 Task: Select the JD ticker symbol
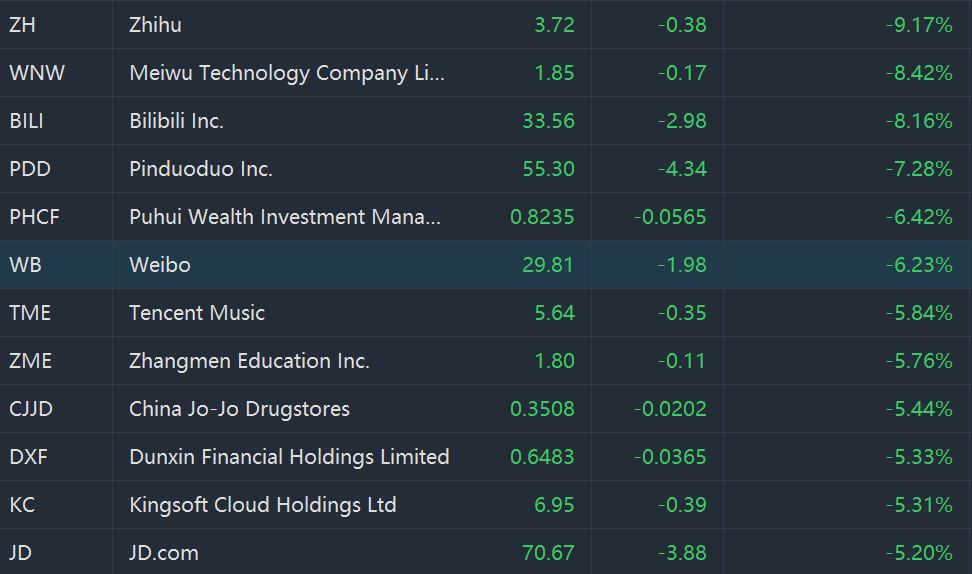click(x=21, y=553)
